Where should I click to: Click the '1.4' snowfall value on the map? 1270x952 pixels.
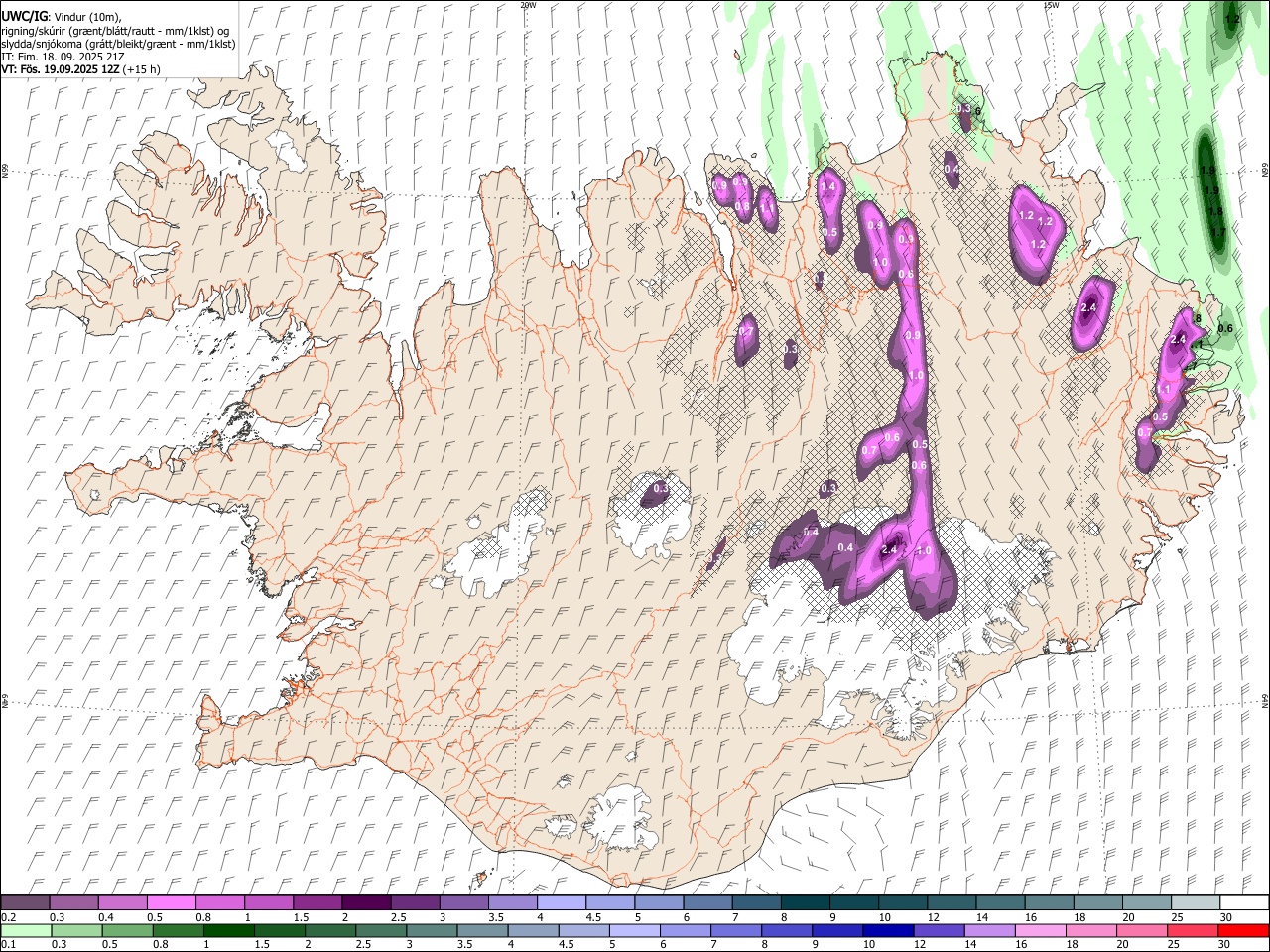(x=826, y=186)
